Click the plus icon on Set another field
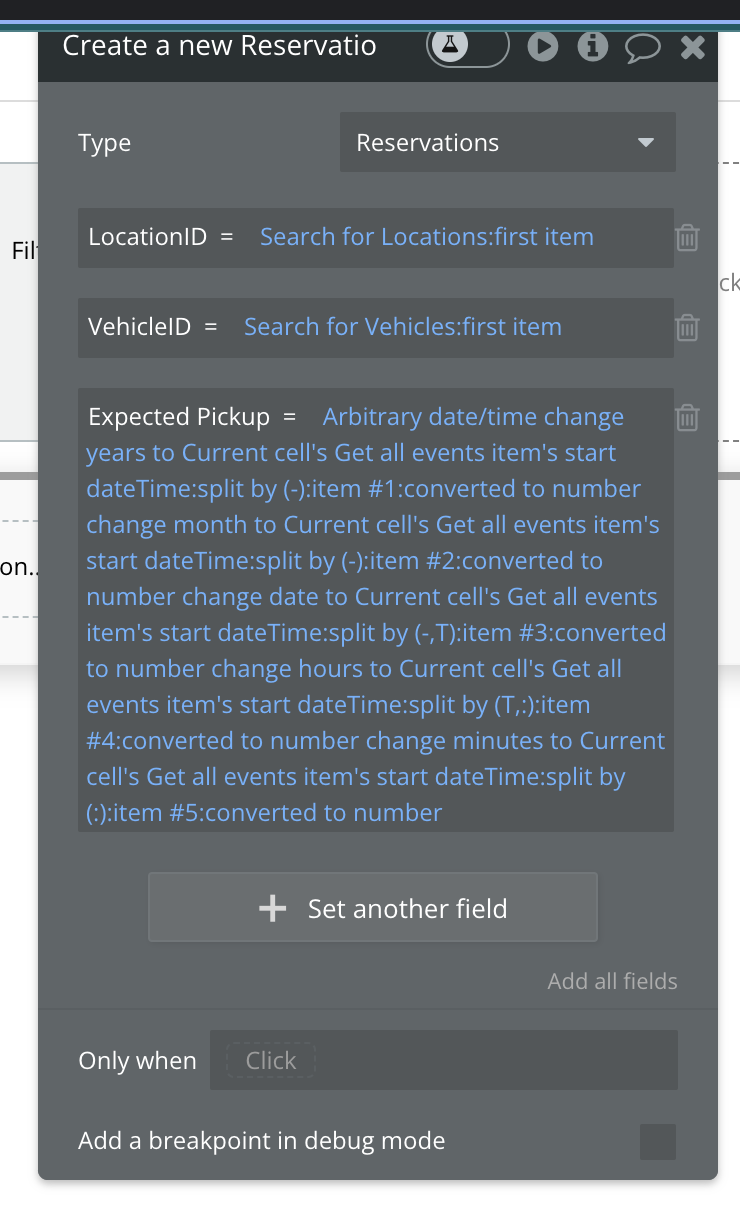 point(272,908)
